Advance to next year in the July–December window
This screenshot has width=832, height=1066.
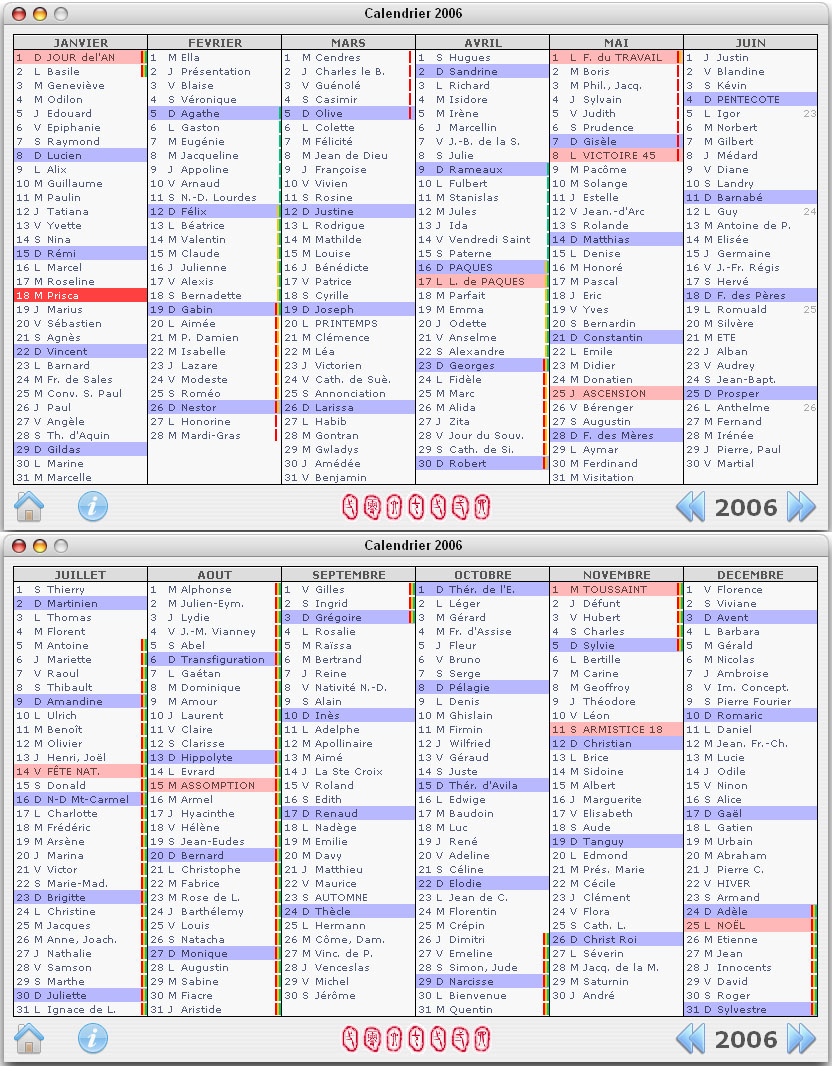click(x=801, y=1039)
